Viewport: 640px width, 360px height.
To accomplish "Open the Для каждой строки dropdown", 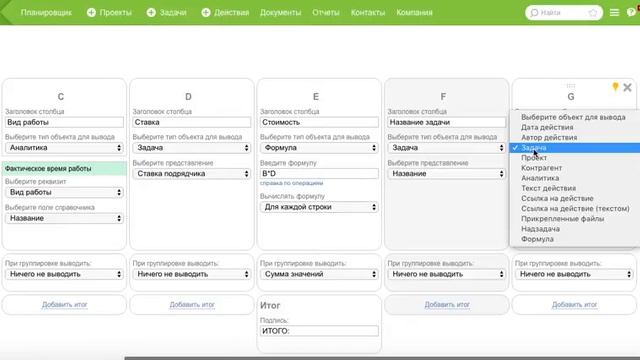I will click(x=319, y=207).
